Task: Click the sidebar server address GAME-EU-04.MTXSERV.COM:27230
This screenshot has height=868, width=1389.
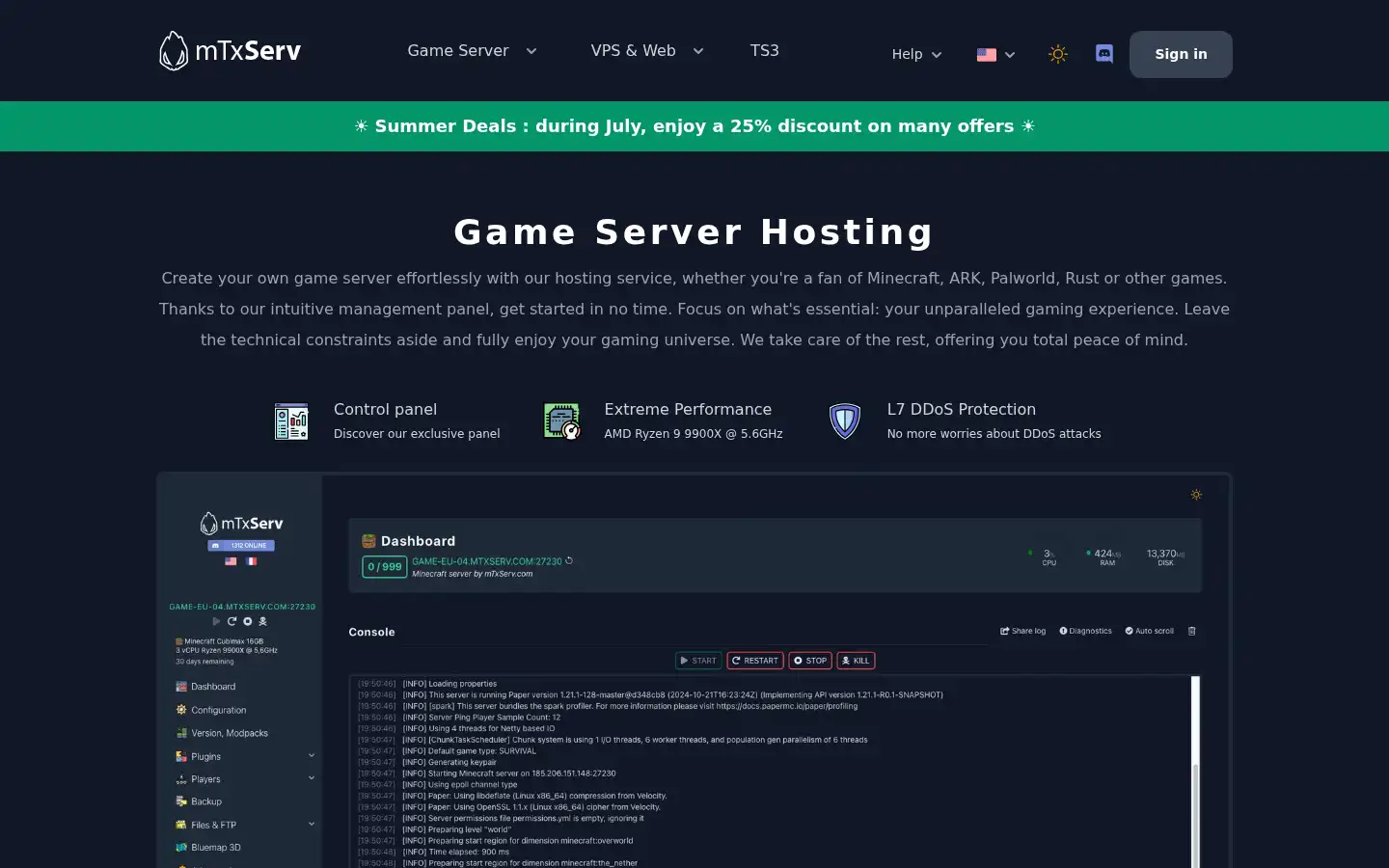Action: 242,607
